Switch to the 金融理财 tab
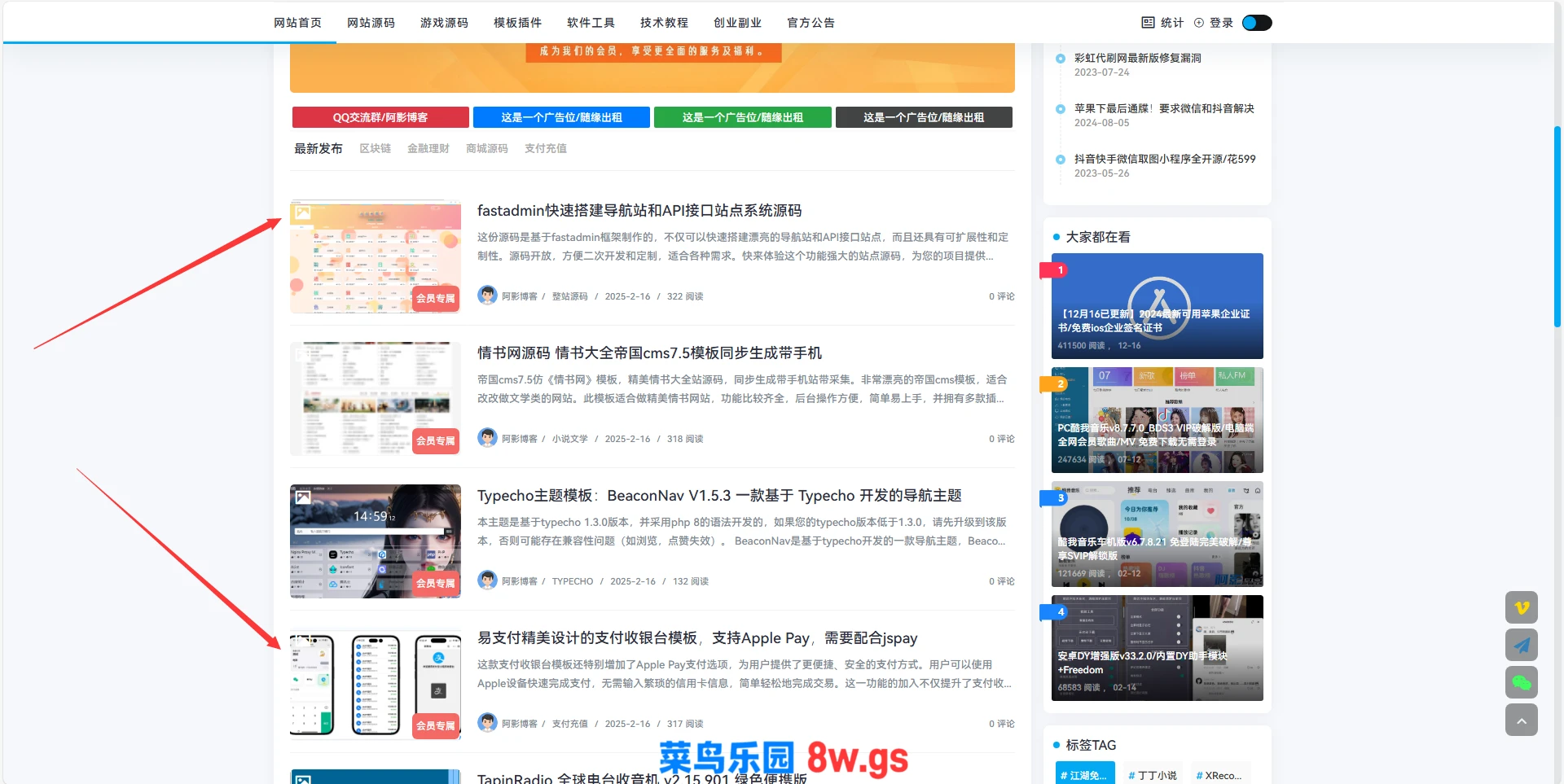The width and height of the screenshot is (1564, 784). pyautogui.click(x=428, y=148)
